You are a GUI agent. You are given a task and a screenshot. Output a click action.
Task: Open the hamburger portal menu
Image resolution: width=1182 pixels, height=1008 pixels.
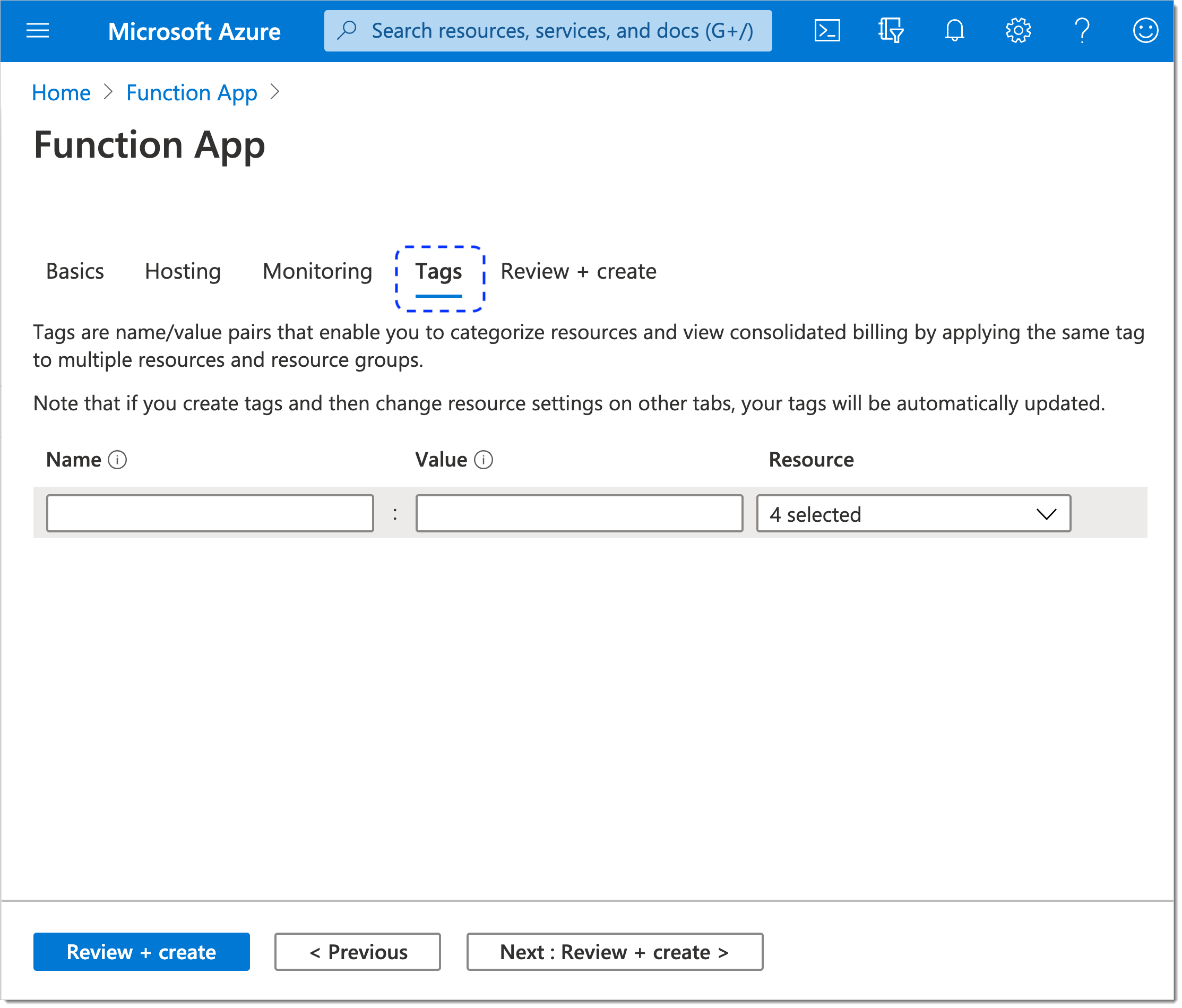[38, 31]
